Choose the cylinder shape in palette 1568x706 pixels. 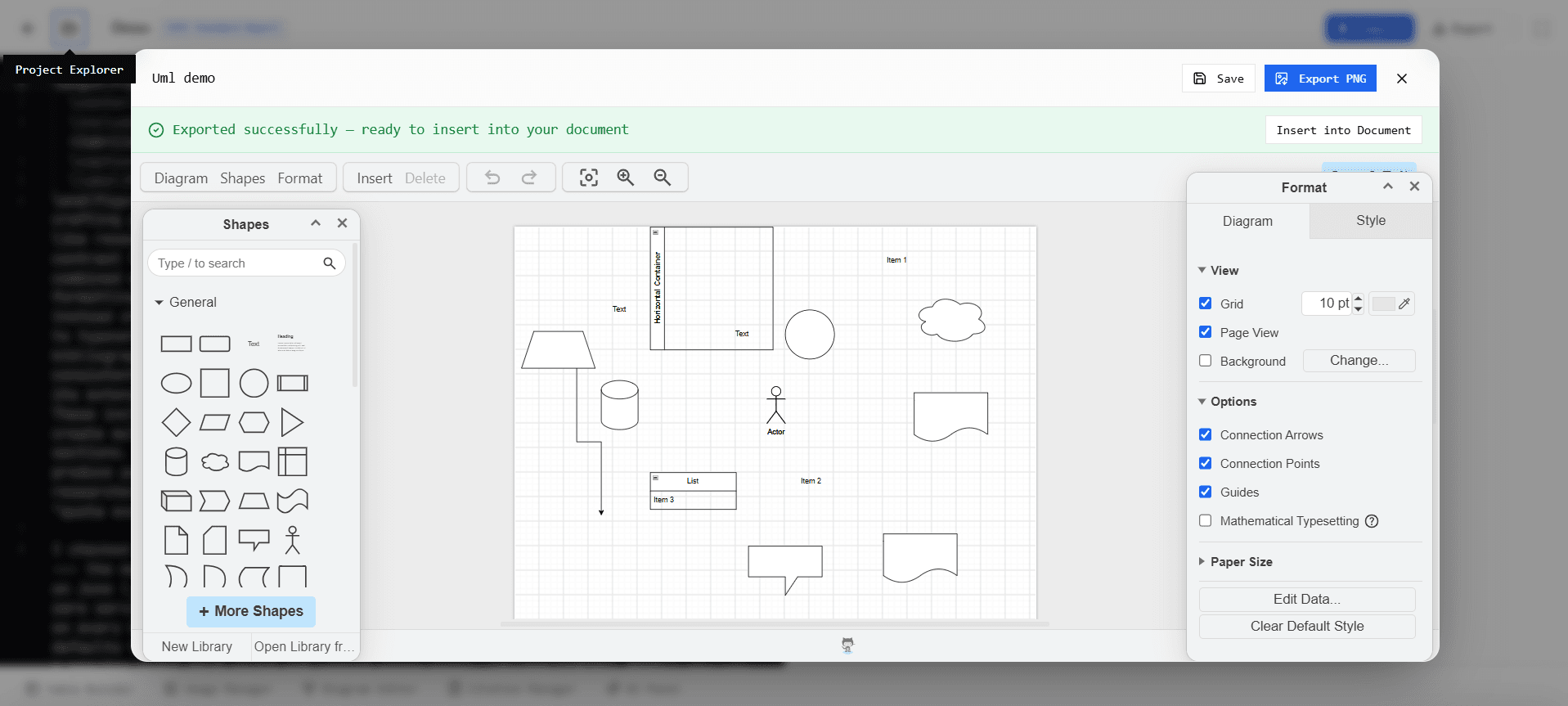[x=176, y=461]
